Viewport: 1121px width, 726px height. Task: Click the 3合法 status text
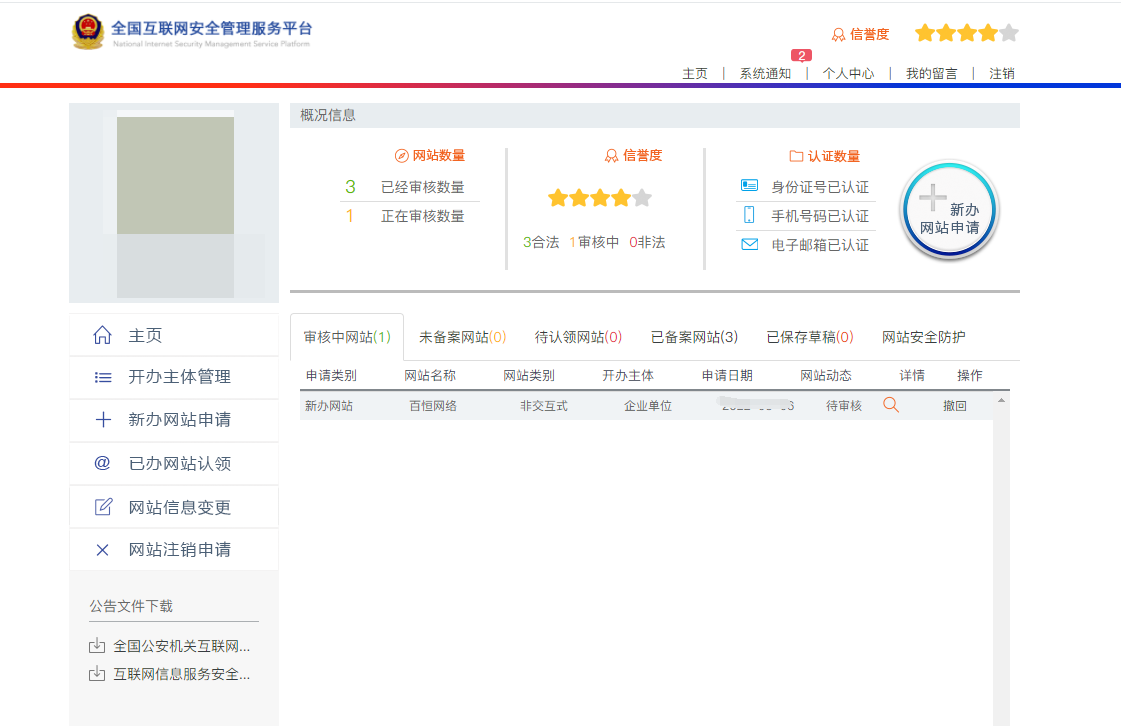tap(541, 242)
